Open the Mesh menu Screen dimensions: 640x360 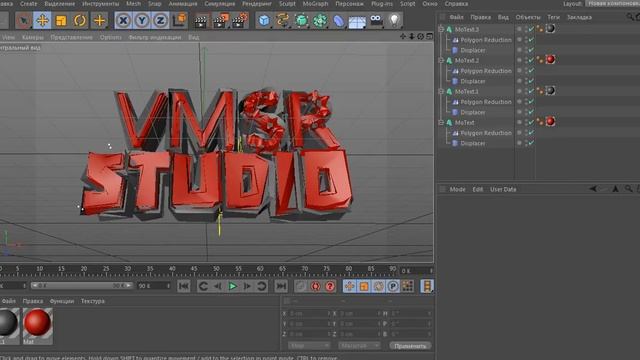pos(133,4)
